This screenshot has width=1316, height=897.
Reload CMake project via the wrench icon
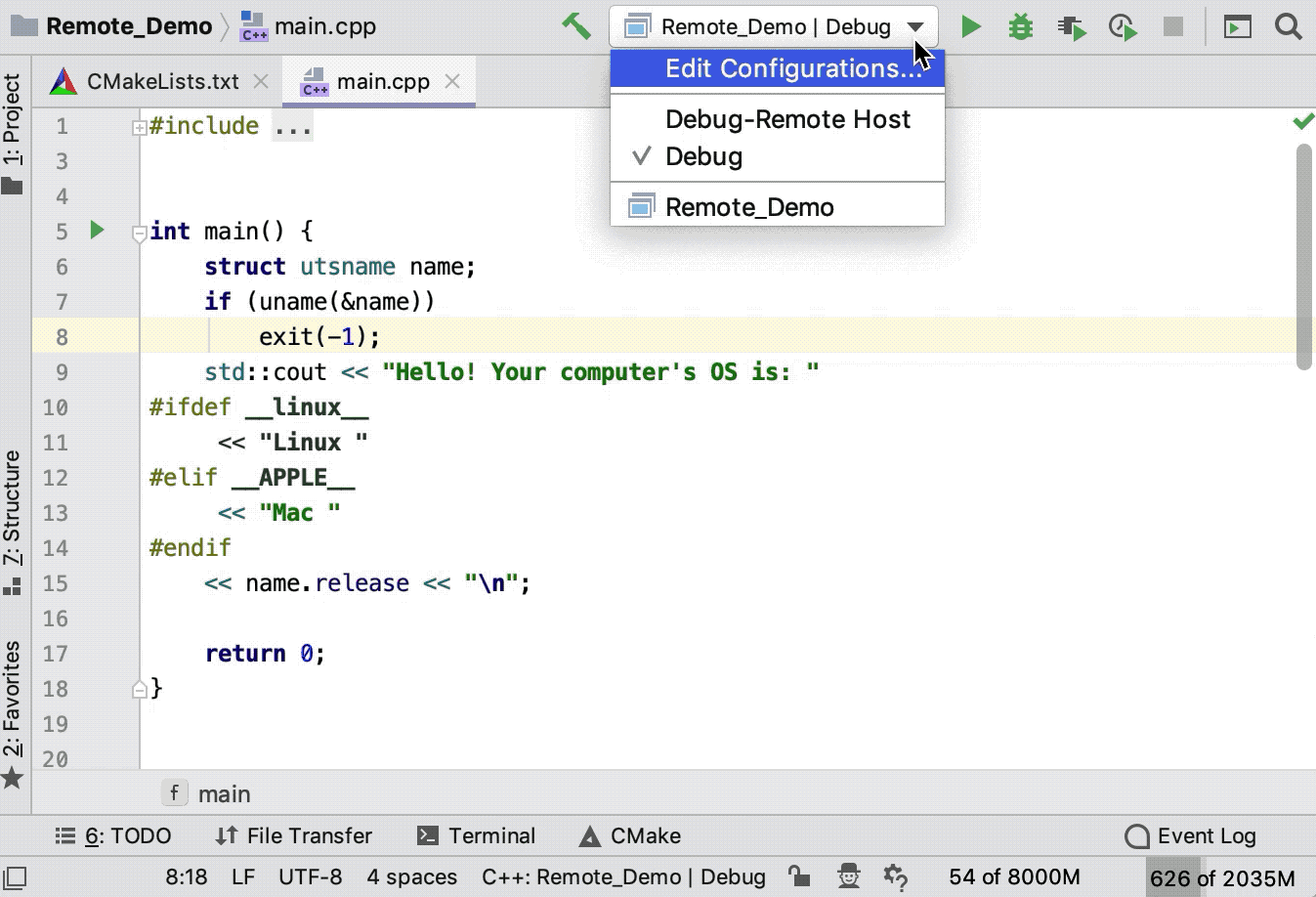click(x=575, y=26)
